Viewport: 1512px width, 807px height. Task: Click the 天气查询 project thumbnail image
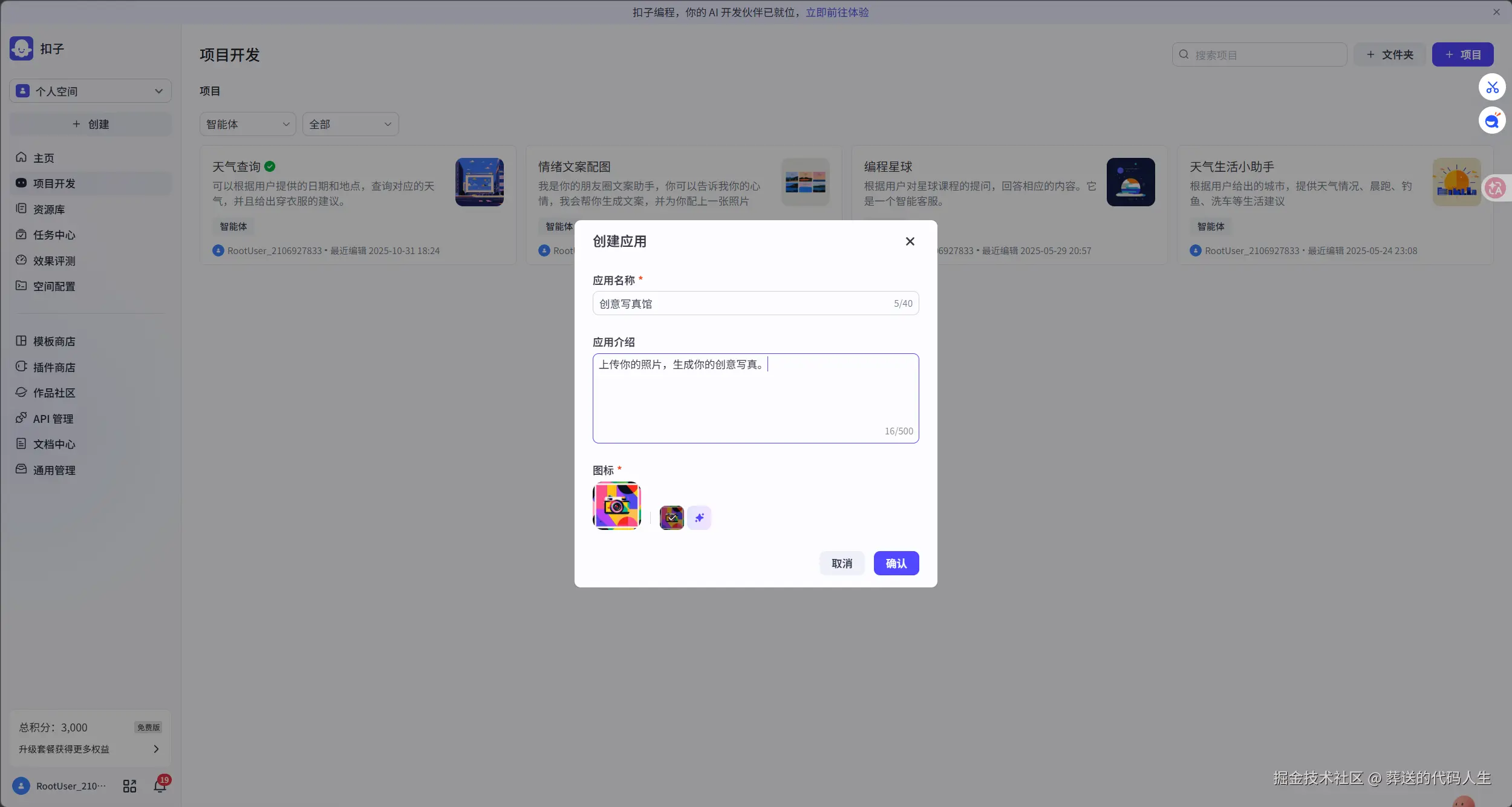coord(480,182)
